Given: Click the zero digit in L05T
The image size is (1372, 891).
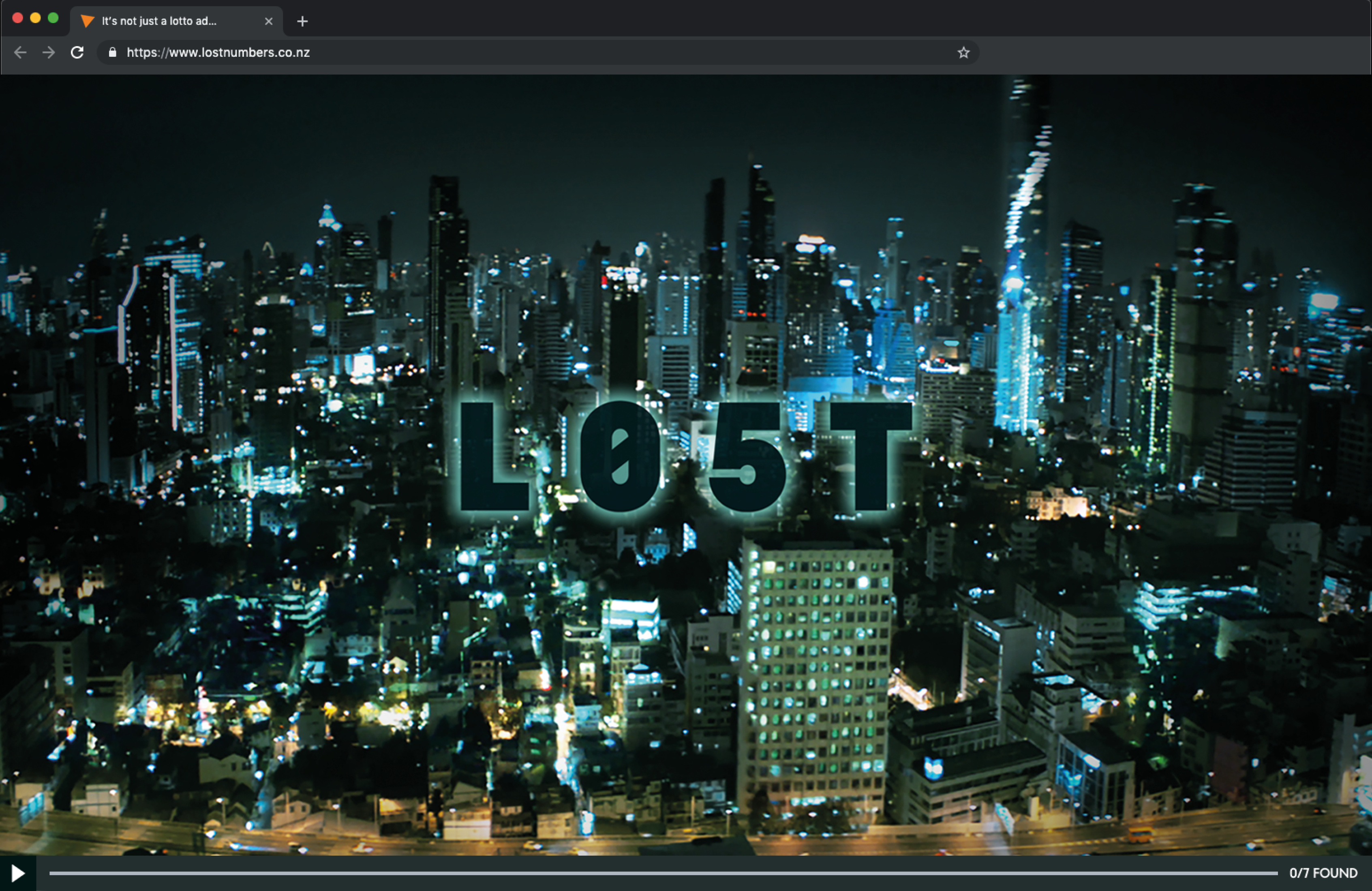Looking at the screenshot, I should pos(620,457).
